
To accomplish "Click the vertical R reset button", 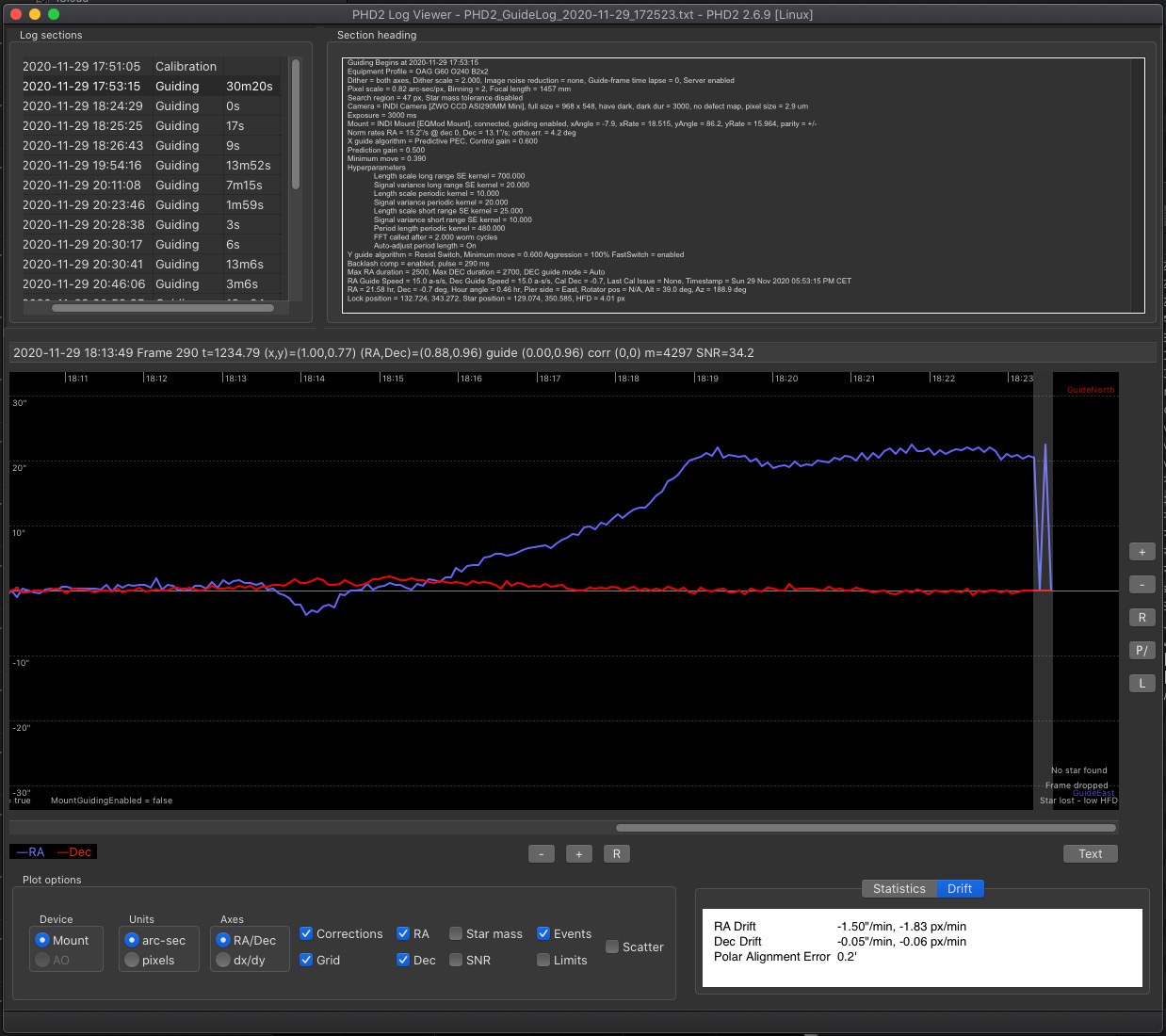I will point(1142,618).
